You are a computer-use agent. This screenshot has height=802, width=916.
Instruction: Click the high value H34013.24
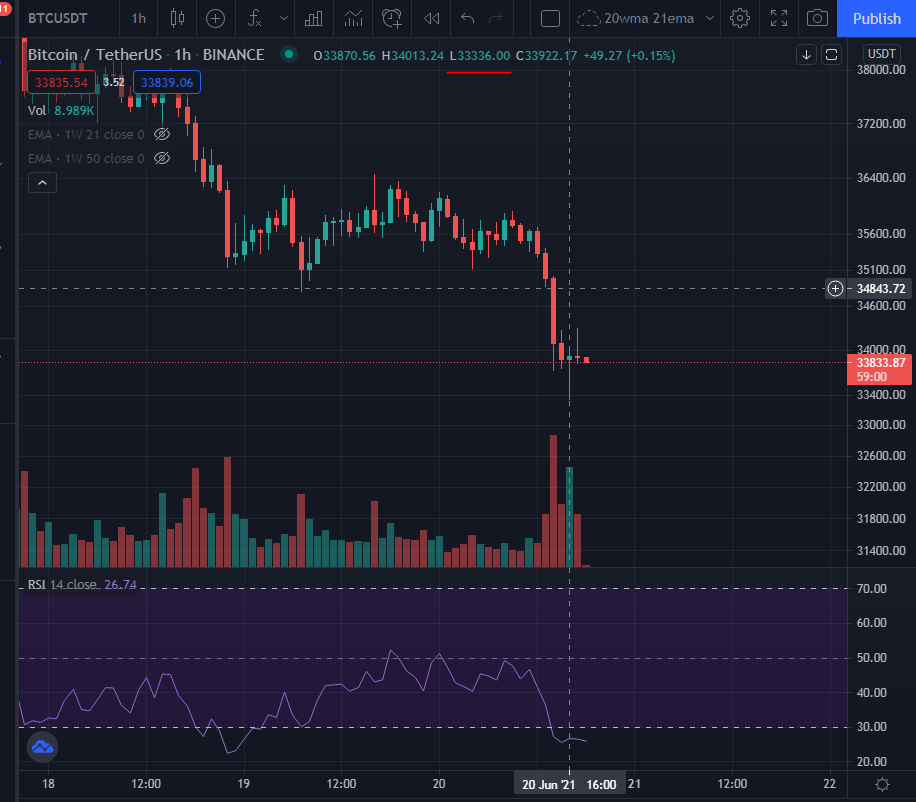point(412,55)
